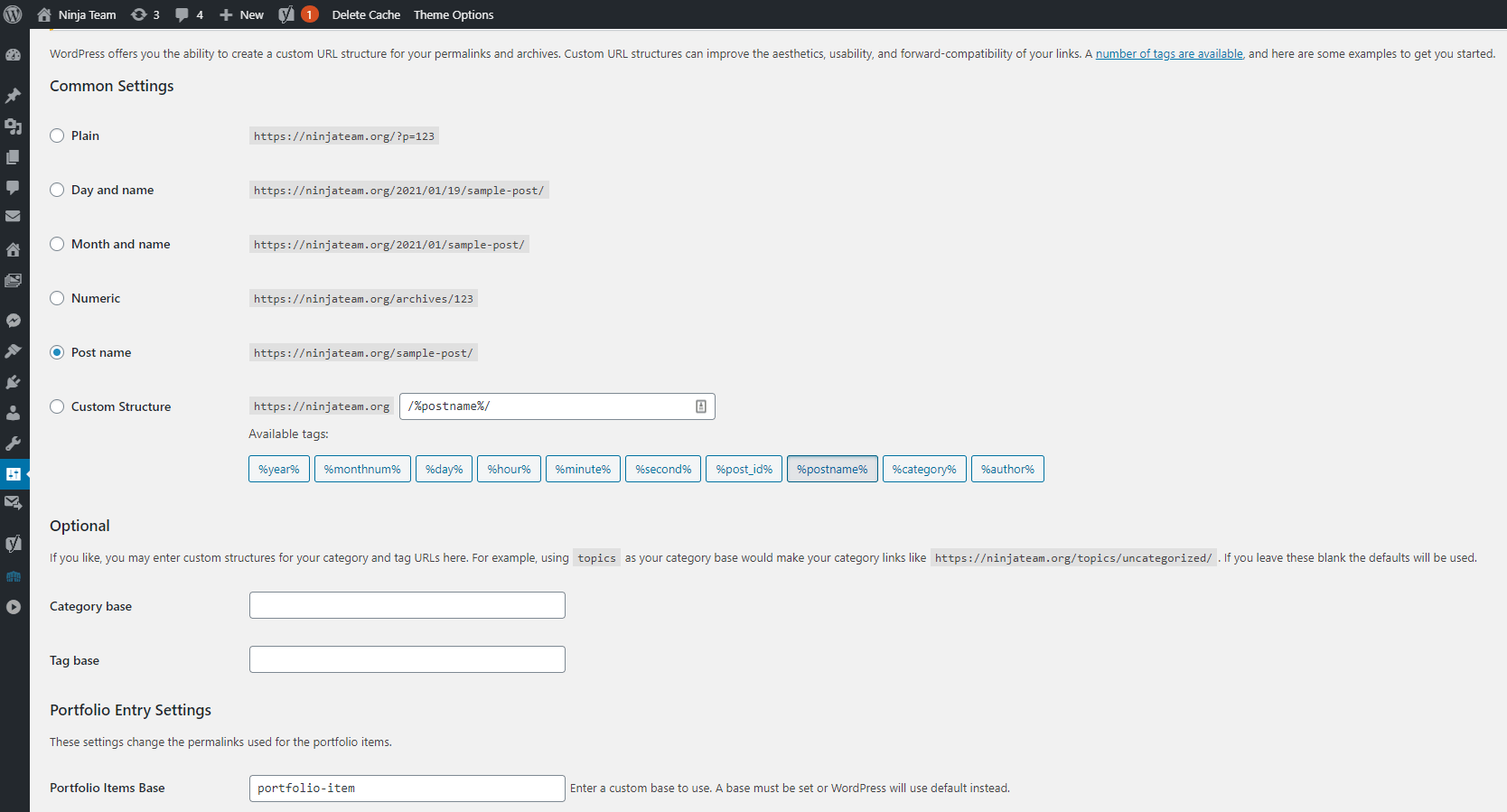Select the Month and name permalink option
The image size is (1507, 812).
click(57, 244)
